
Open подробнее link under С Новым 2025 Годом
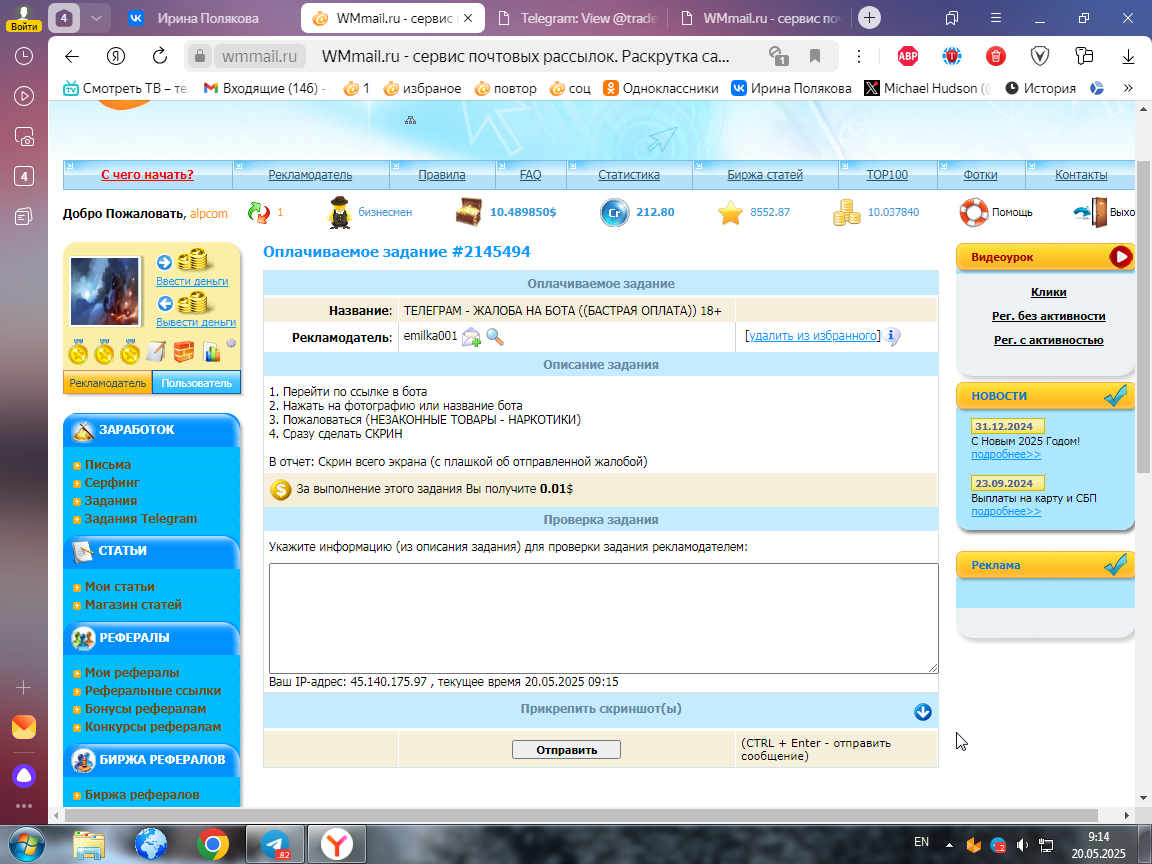click(1006, 455)
